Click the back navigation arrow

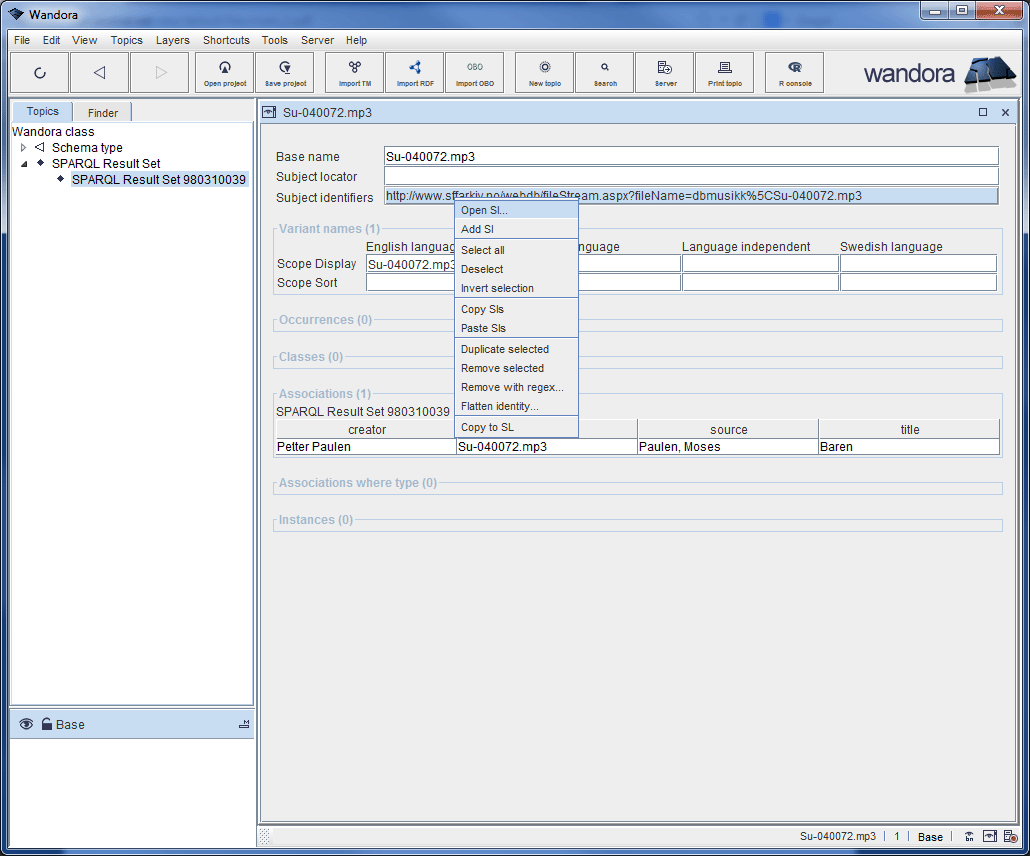click(x=99, y=72)
